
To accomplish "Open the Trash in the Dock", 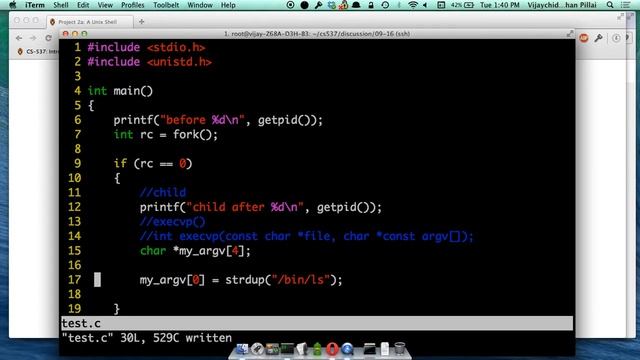I will (400, 349).
